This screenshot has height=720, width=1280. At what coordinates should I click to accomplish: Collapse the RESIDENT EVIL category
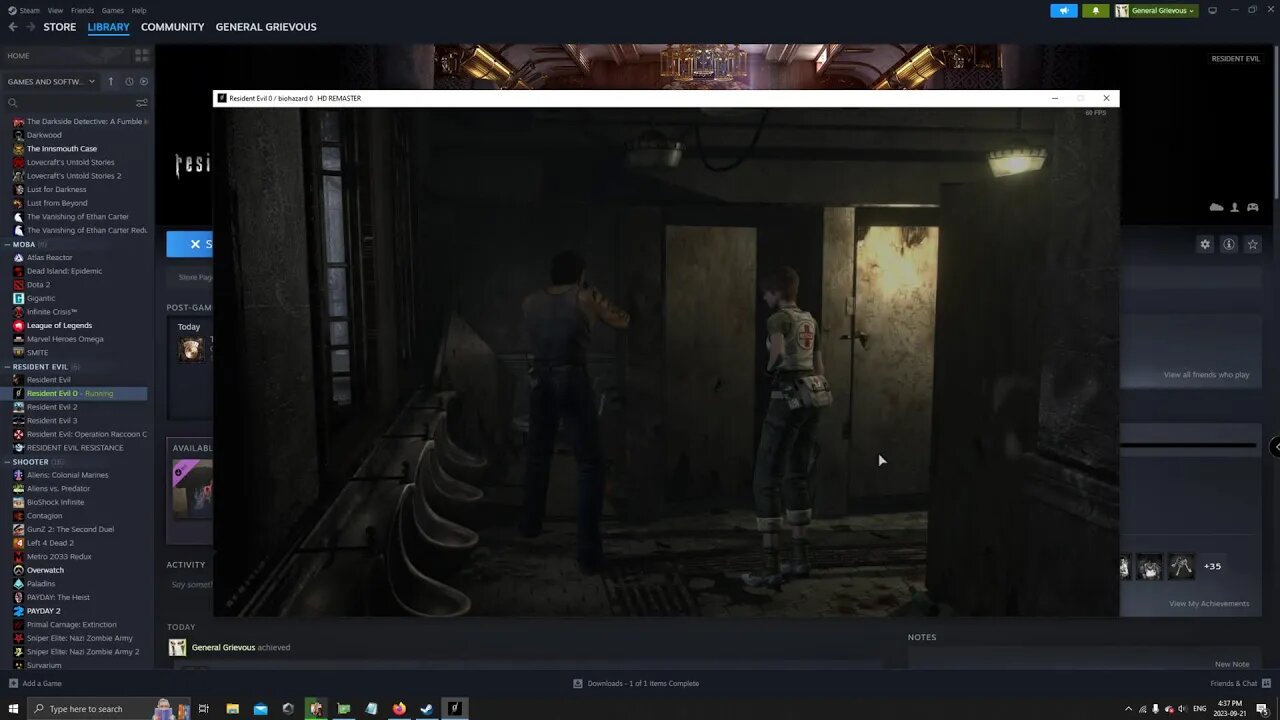coord(39,367)
